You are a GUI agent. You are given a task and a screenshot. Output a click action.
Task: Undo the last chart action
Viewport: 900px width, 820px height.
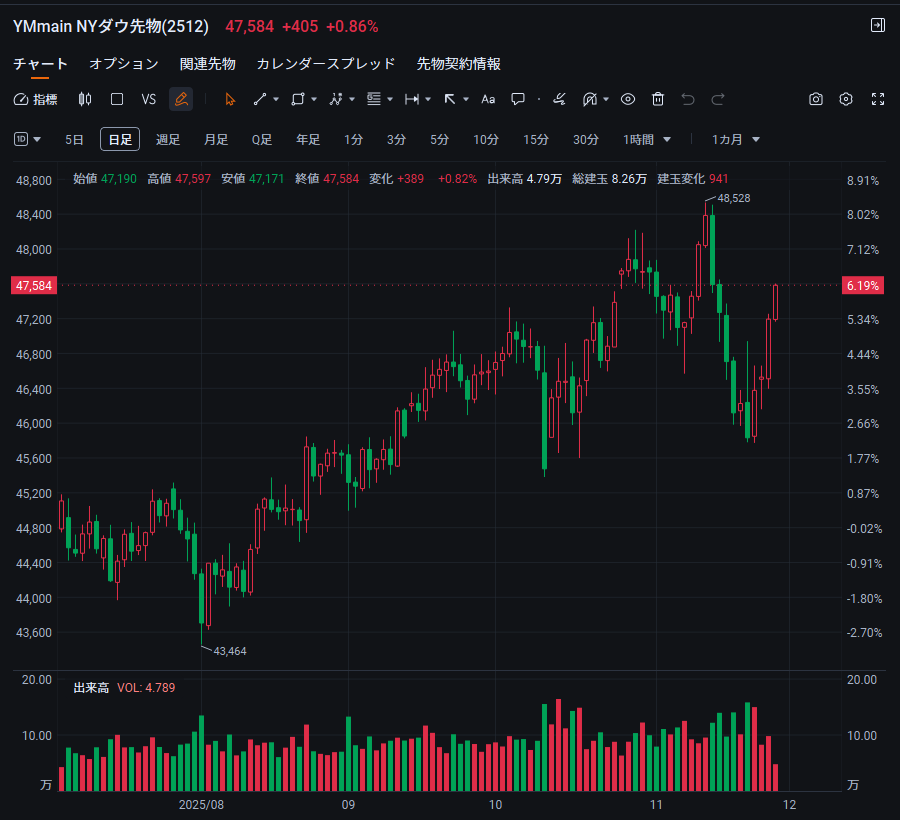(687, 99)
